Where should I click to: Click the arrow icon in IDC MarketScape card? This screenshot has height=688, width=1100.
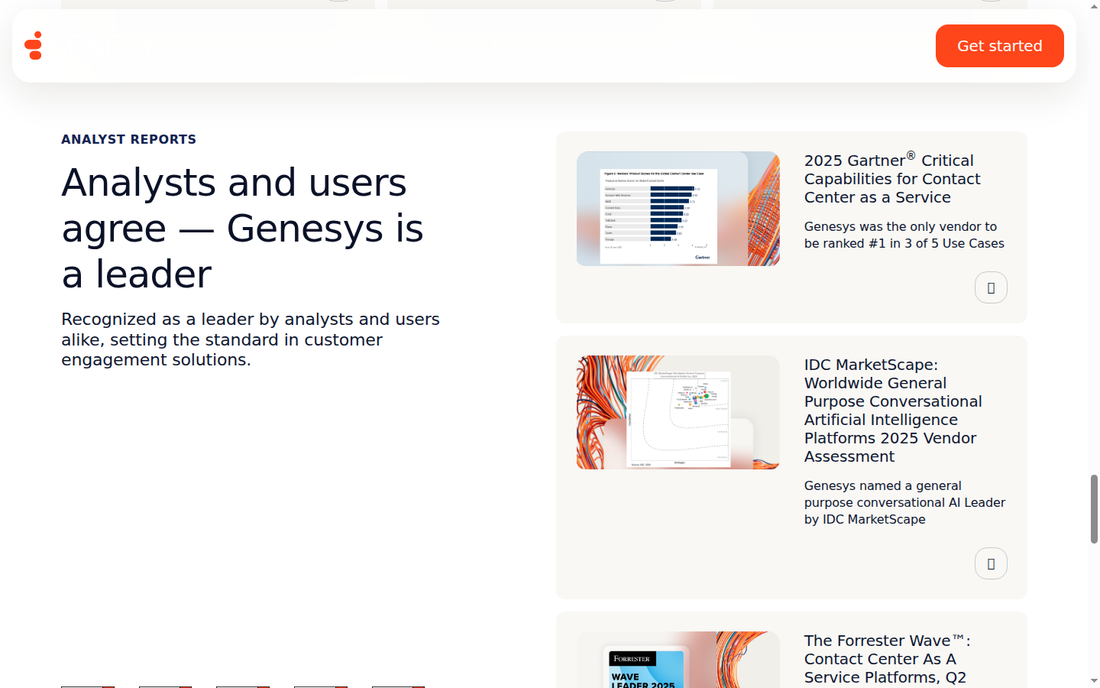[991, 563]
